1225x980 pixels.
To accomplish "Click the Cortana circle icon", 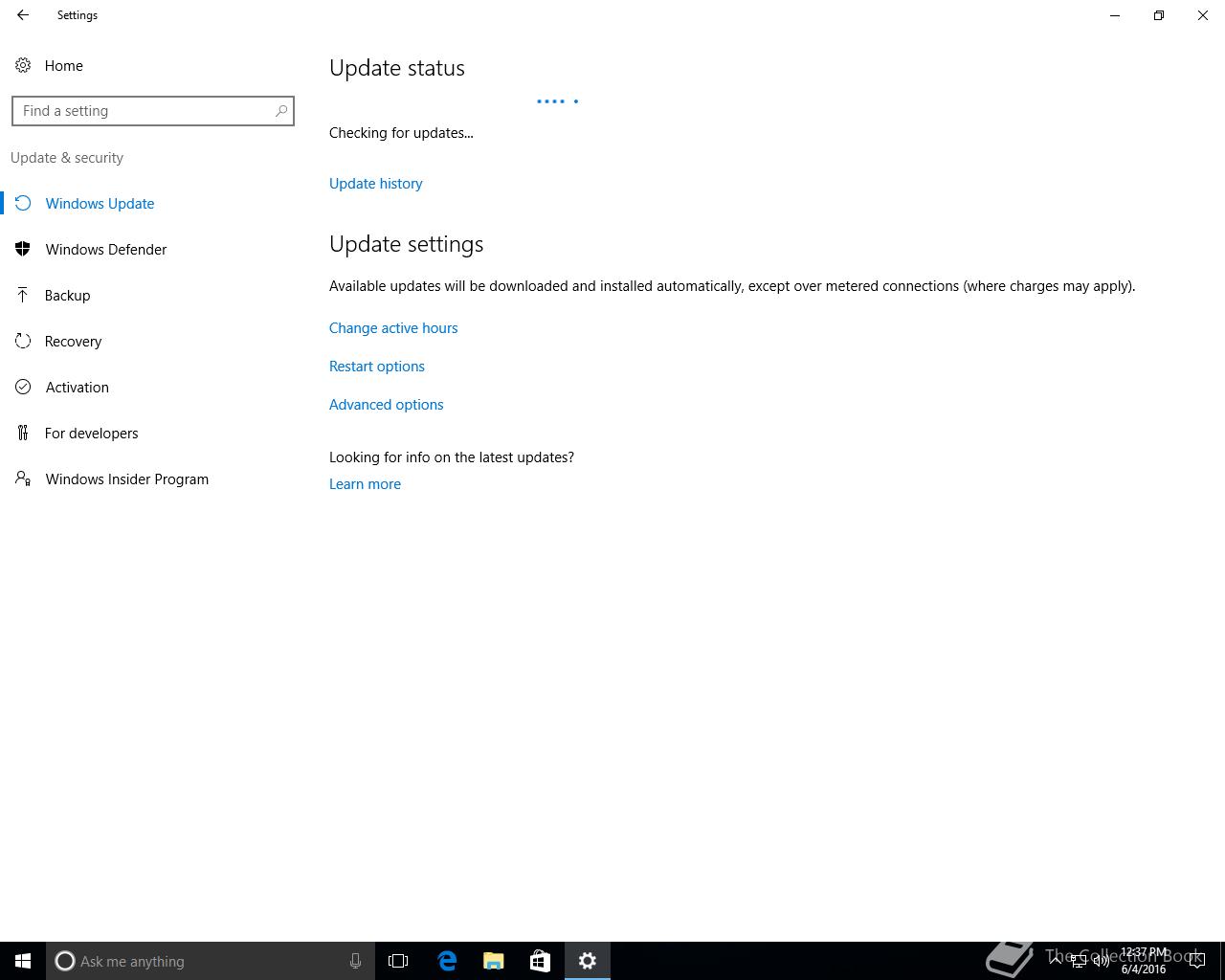I will pos(65,961).
